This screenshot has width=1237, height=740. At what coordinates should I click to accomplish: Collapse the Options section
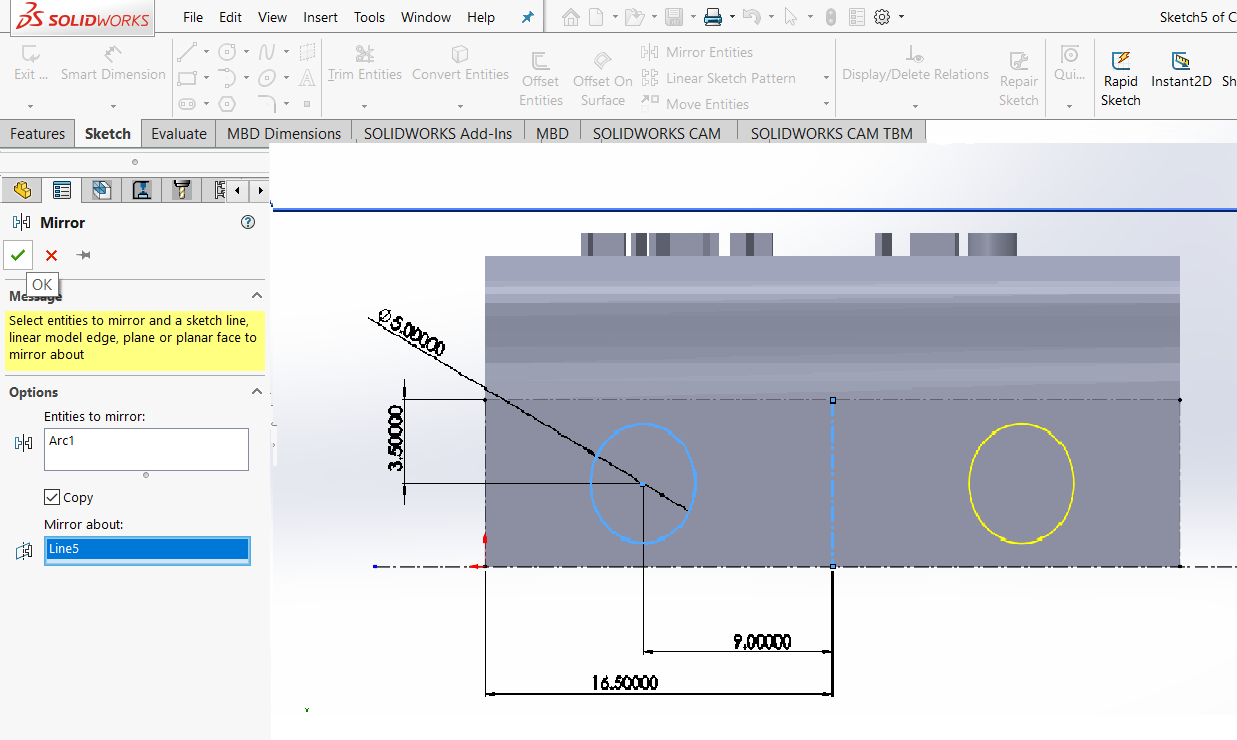tap(257, 392)
